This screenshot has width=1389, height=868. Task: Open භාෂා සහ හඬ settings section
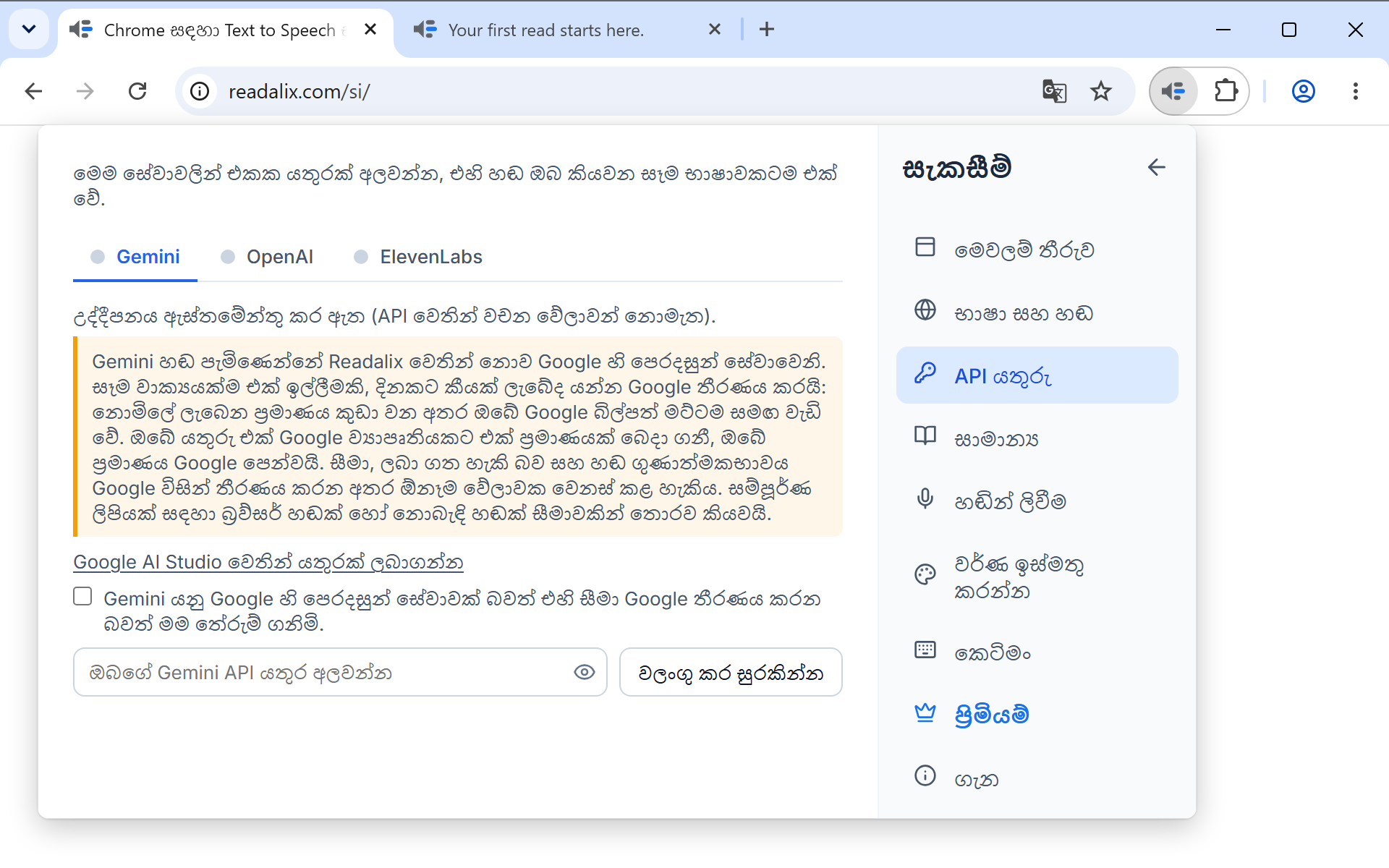[x=1037, y=312]
